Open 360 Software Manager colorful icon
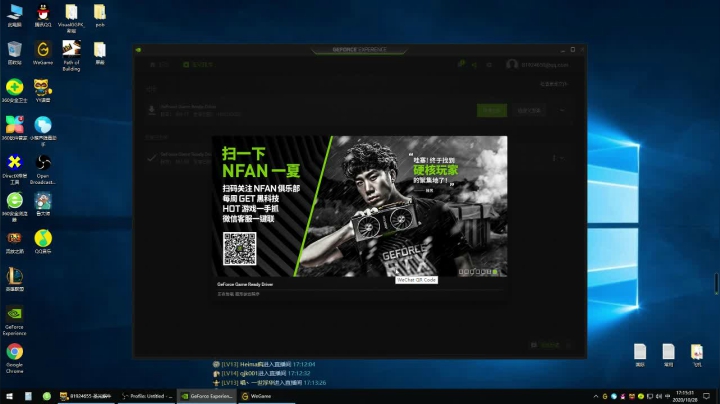The width and height of the screenshot is (720, 404). (x=14, y=128)
